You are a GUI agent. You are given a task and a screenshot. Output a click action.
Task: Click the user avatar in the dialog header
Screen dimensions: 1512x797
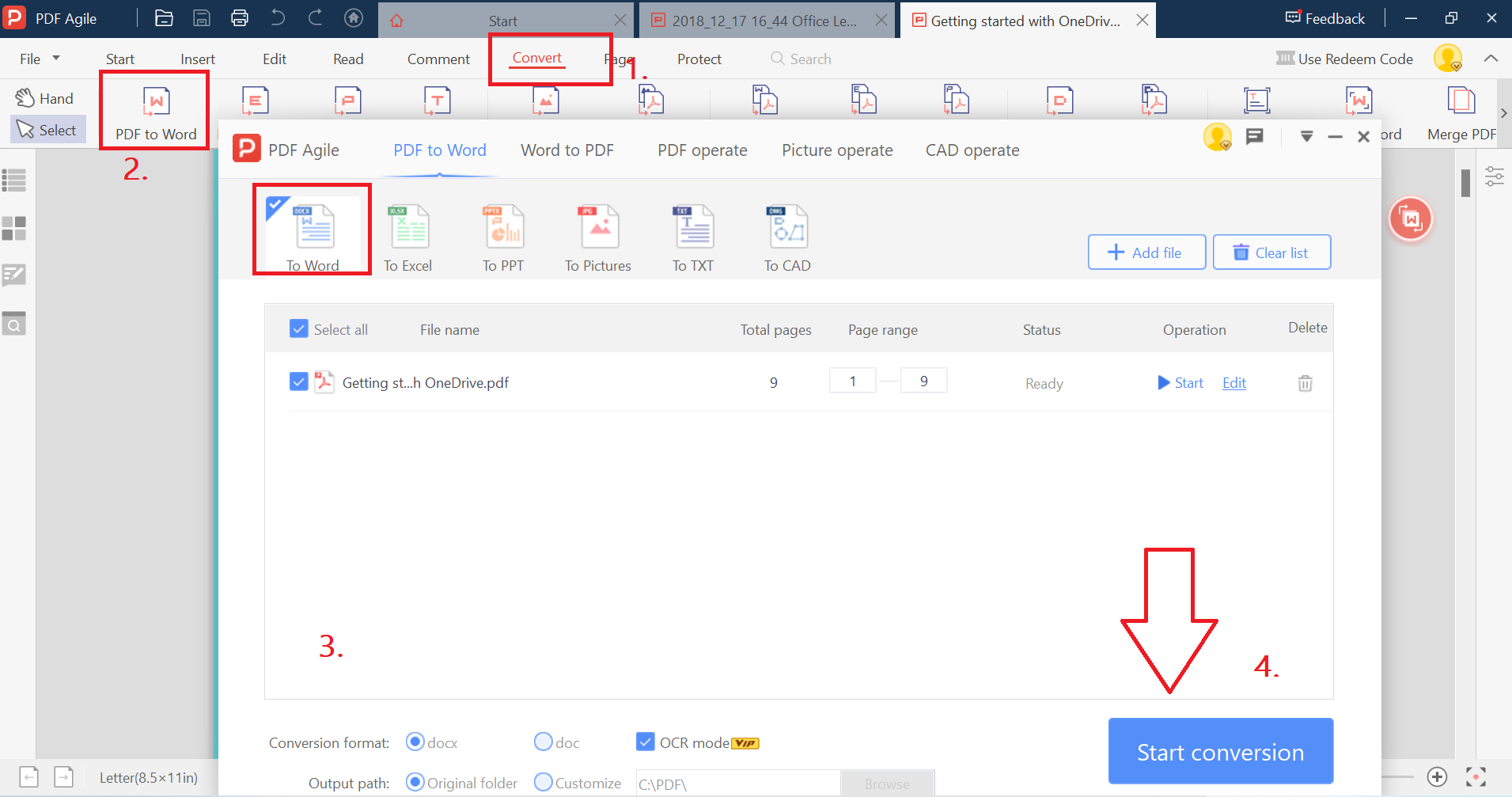pyautogui.click(x=1218, y=137)
